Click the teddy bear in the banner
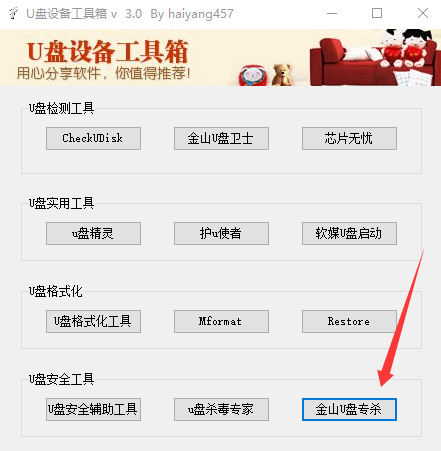This screenshot has width=441, height=451. point(282,75)
